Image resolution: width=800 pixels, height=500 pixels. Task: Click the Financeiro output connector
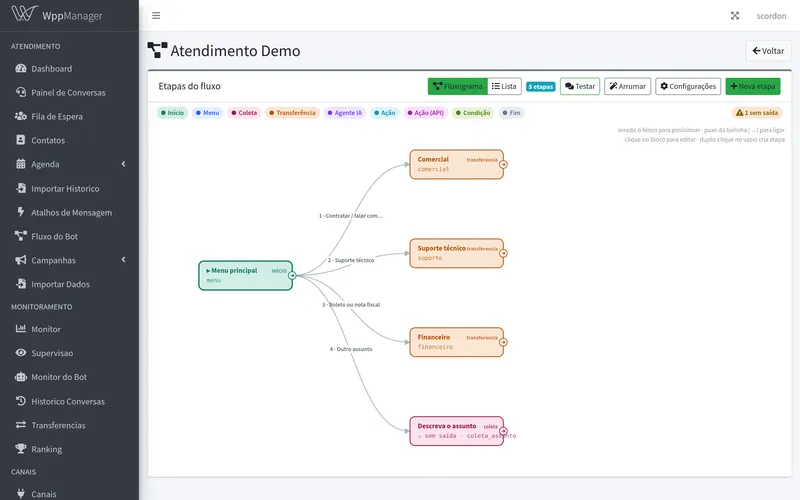click(x=504, y=342)
